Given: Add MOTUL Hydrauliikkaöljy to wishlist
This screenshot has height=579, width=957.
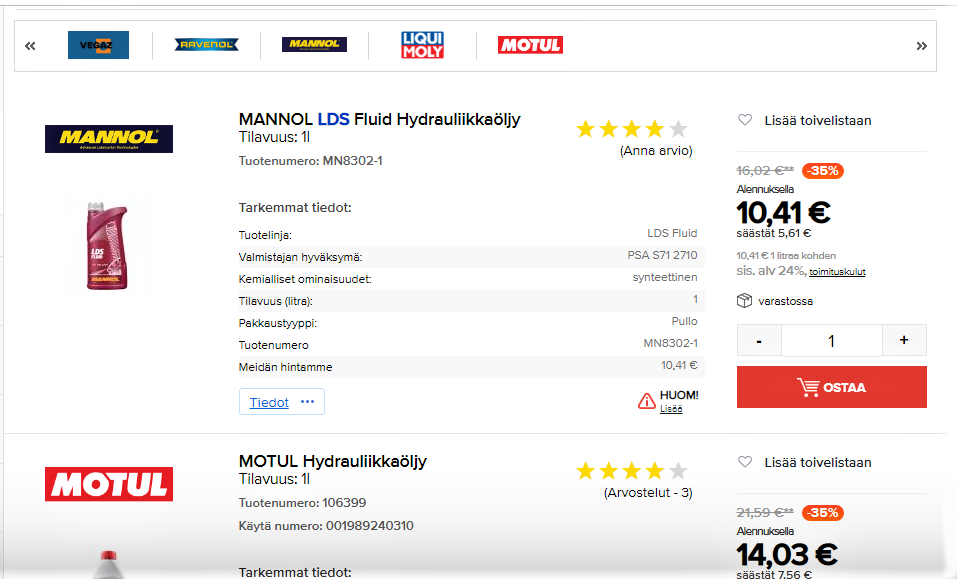Looking at the screenshot, I should (x=804, y=462).
